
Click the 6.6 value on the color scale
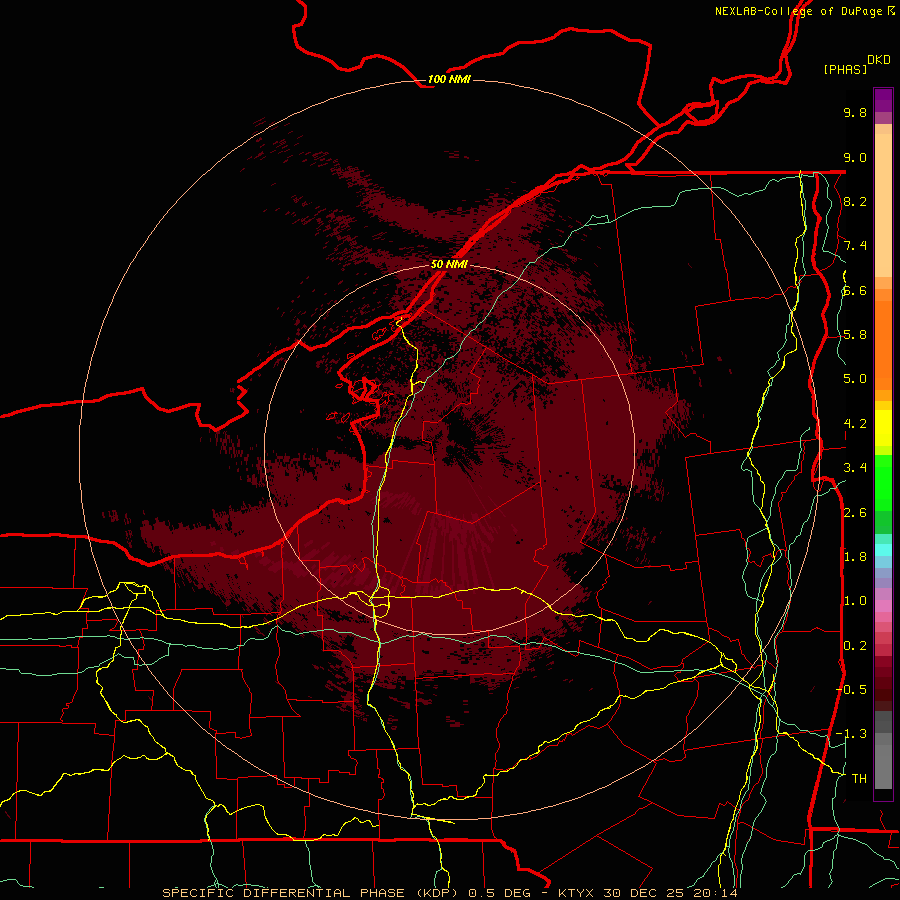click(855, 290)
